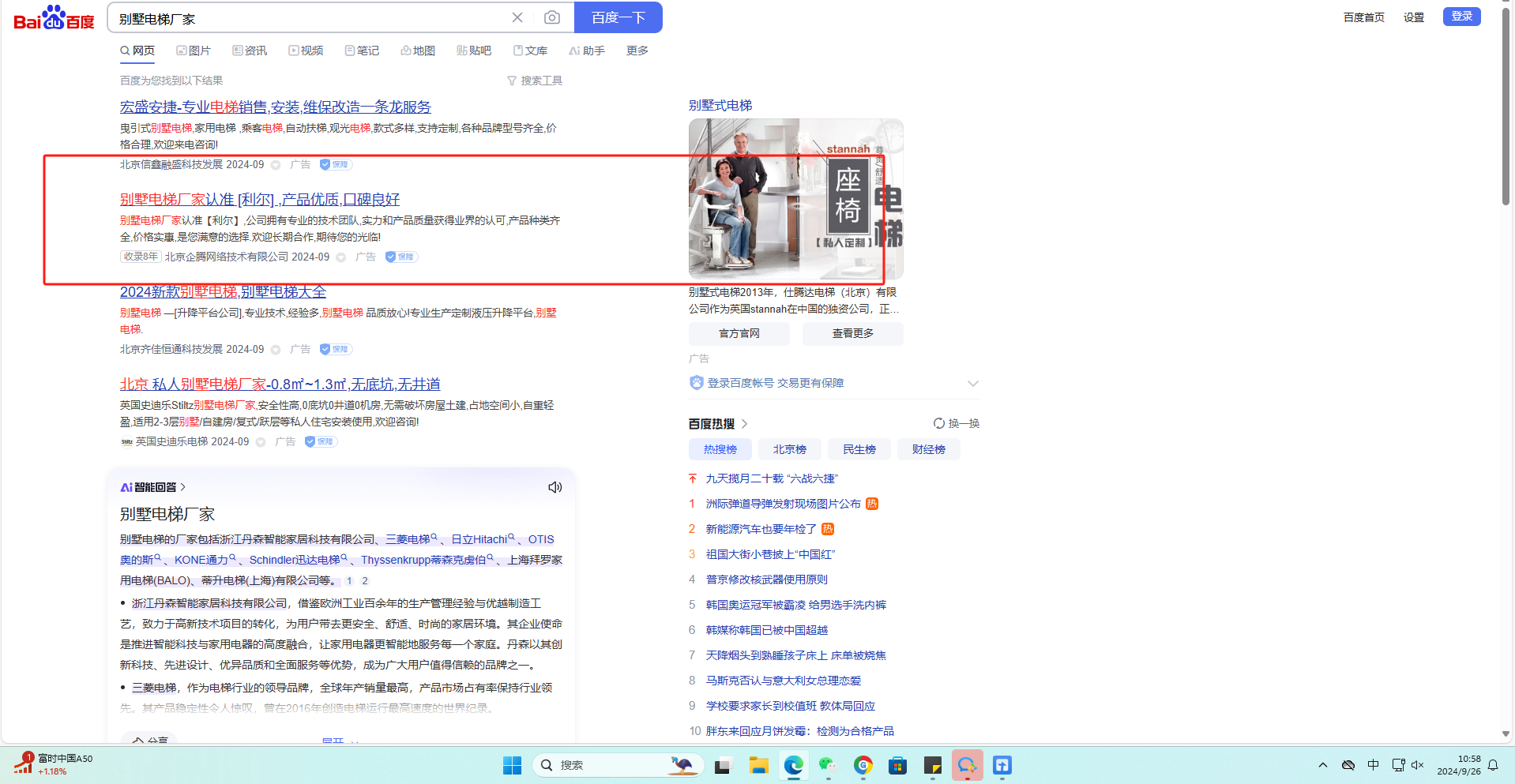
Task: Open hot search 新能源汽车也要年检了
Action: pos(761,529)
